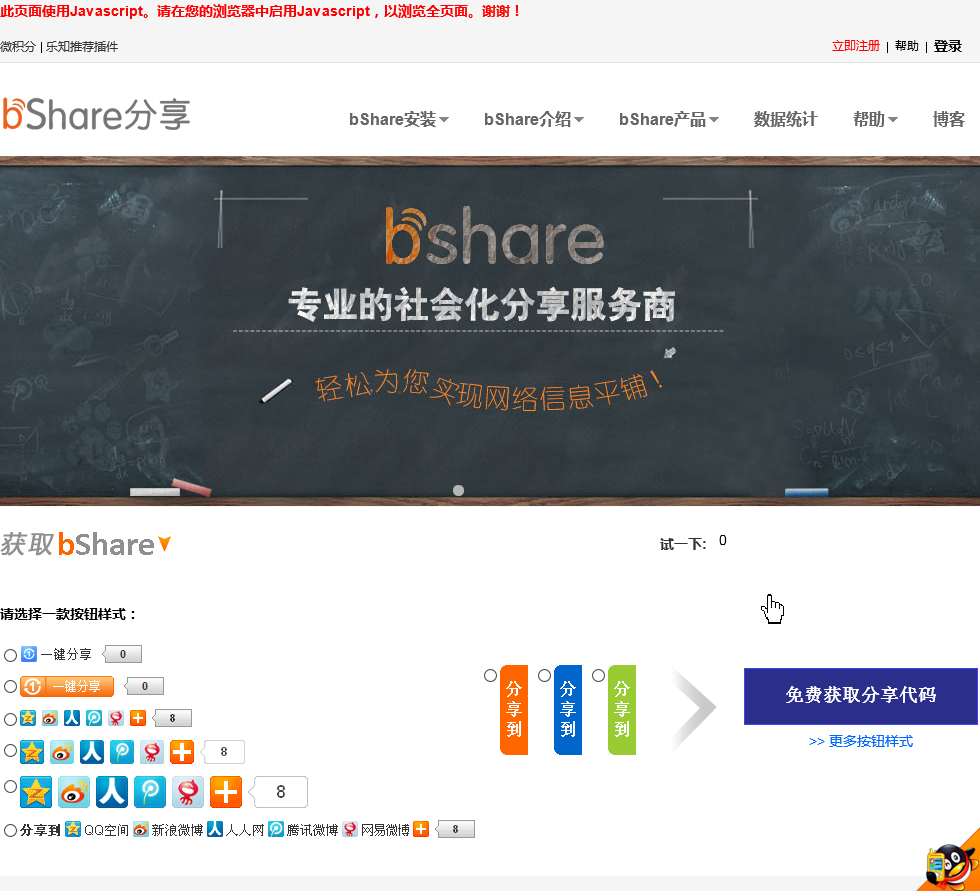This screenshot has height=891, width=980.
Task: Click the orange plus icon in the medium icon row
Action: [182, 752]
